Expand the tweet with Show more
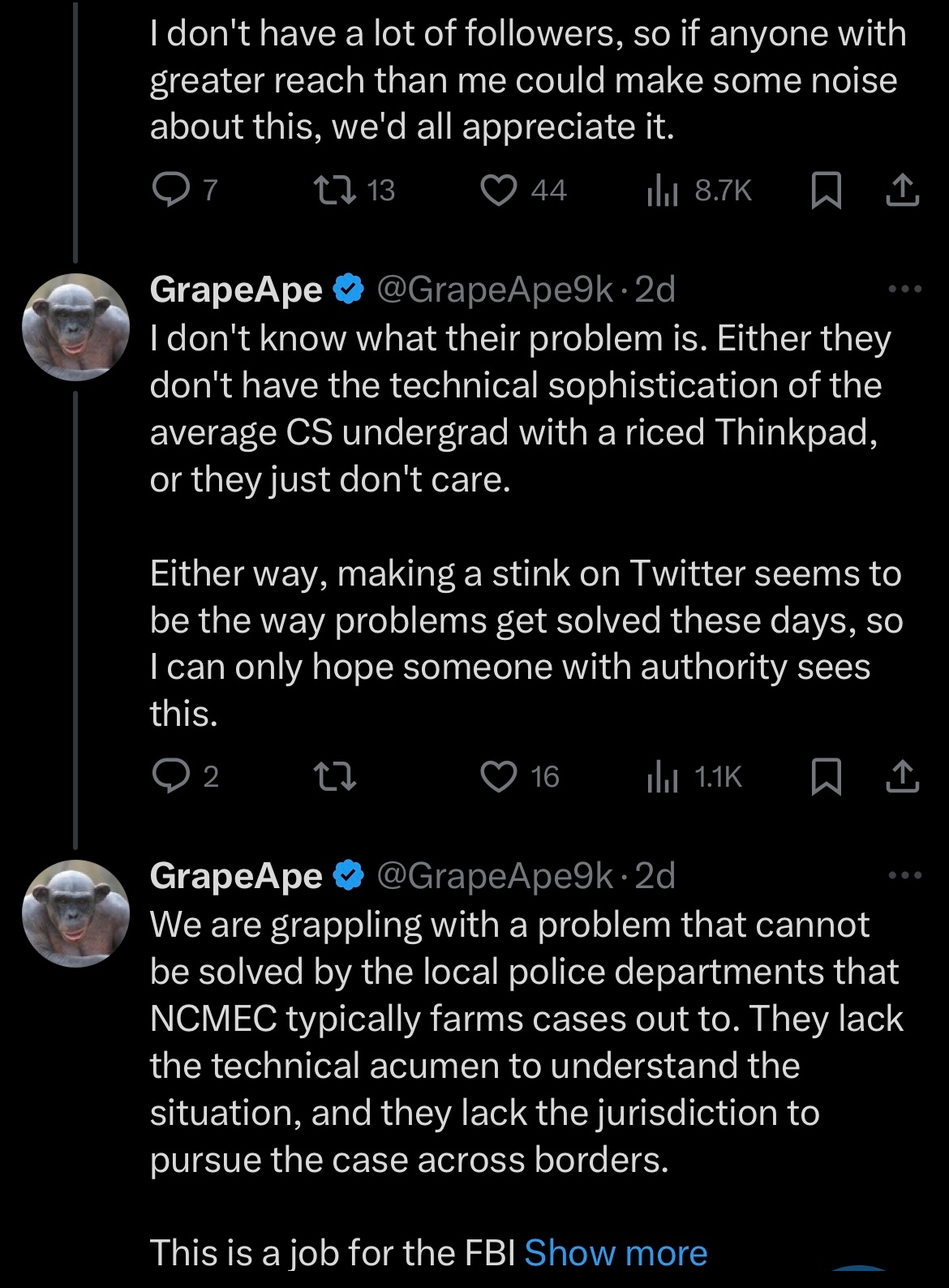Screen dimensions: 949x1288 [x=616, y=1253]
